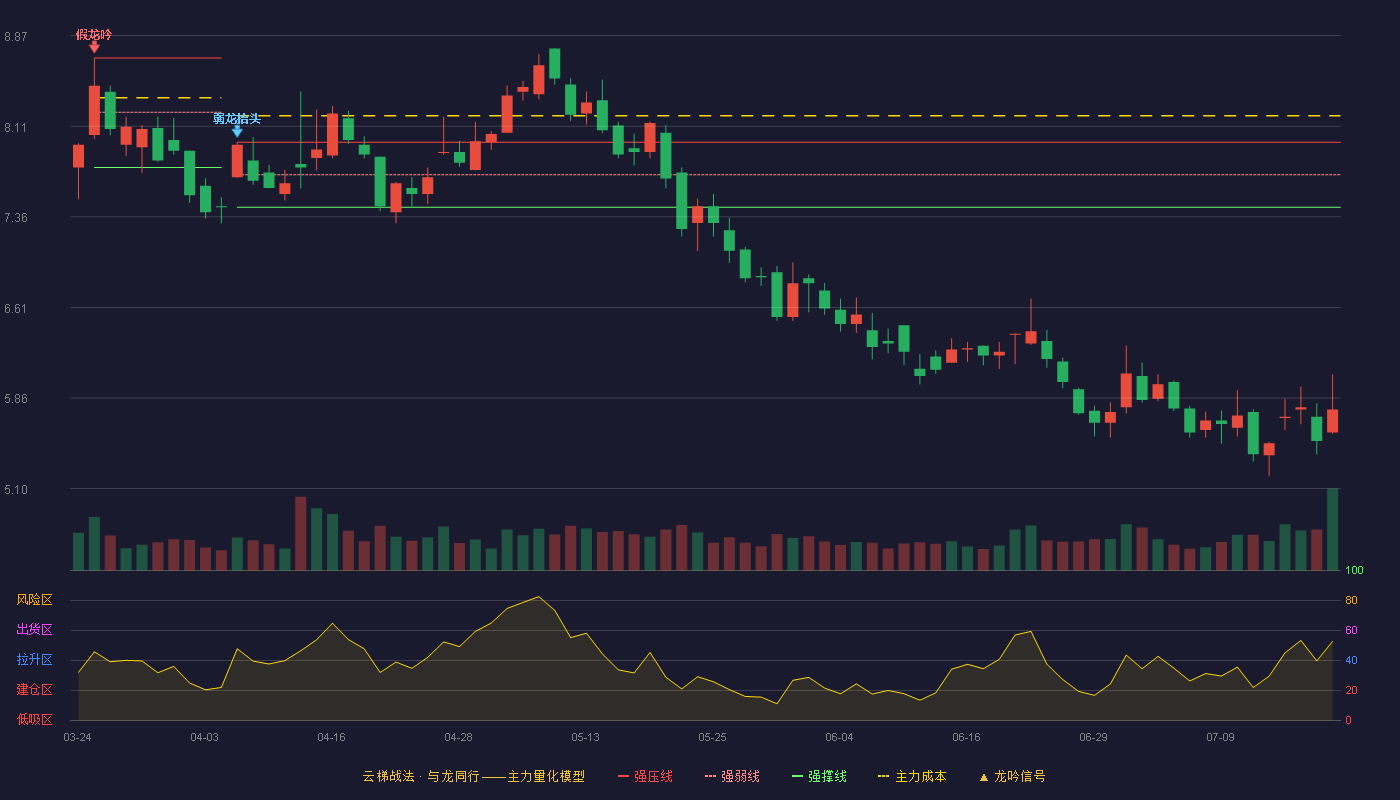This screenshot has width=1400, height=800.
Task: Click the blue arrow under 弱龙抬头
Action: coord(237,131)
